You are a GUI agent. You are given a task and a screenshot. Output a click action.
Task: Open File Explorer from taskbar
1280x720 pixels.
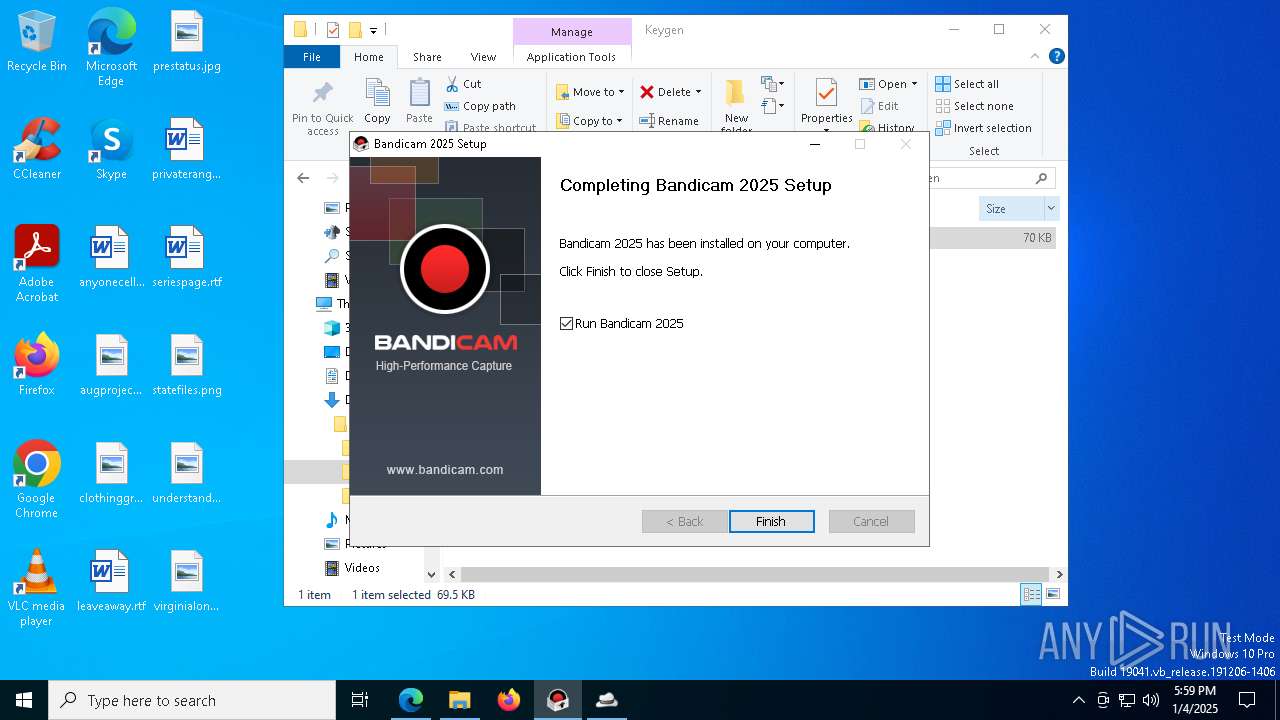[x=460, y=700]
